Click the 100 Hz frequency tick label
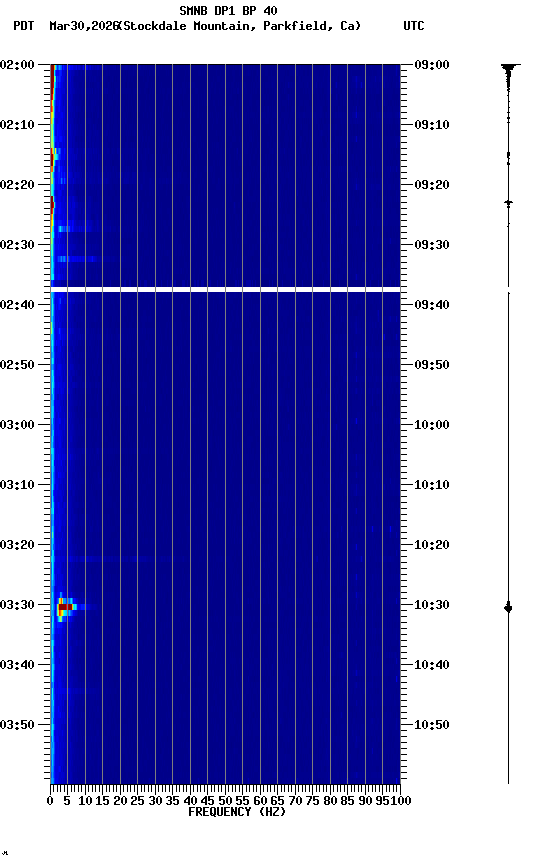Image resolution: width=552 pixels, height=864 pixels. (x=402, y=801)
